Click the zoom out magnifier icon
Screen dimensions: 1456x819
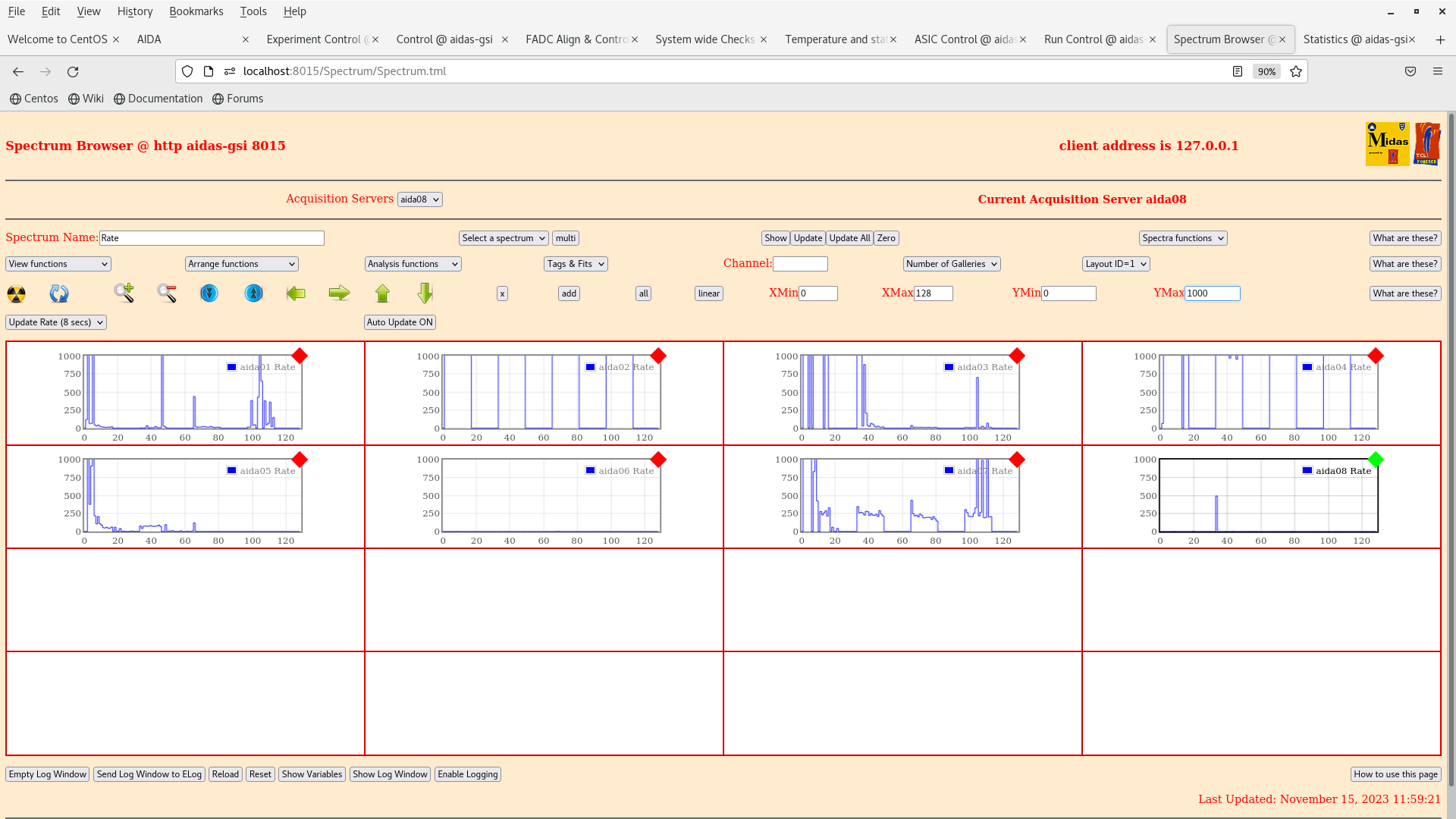tap(167, 293)
